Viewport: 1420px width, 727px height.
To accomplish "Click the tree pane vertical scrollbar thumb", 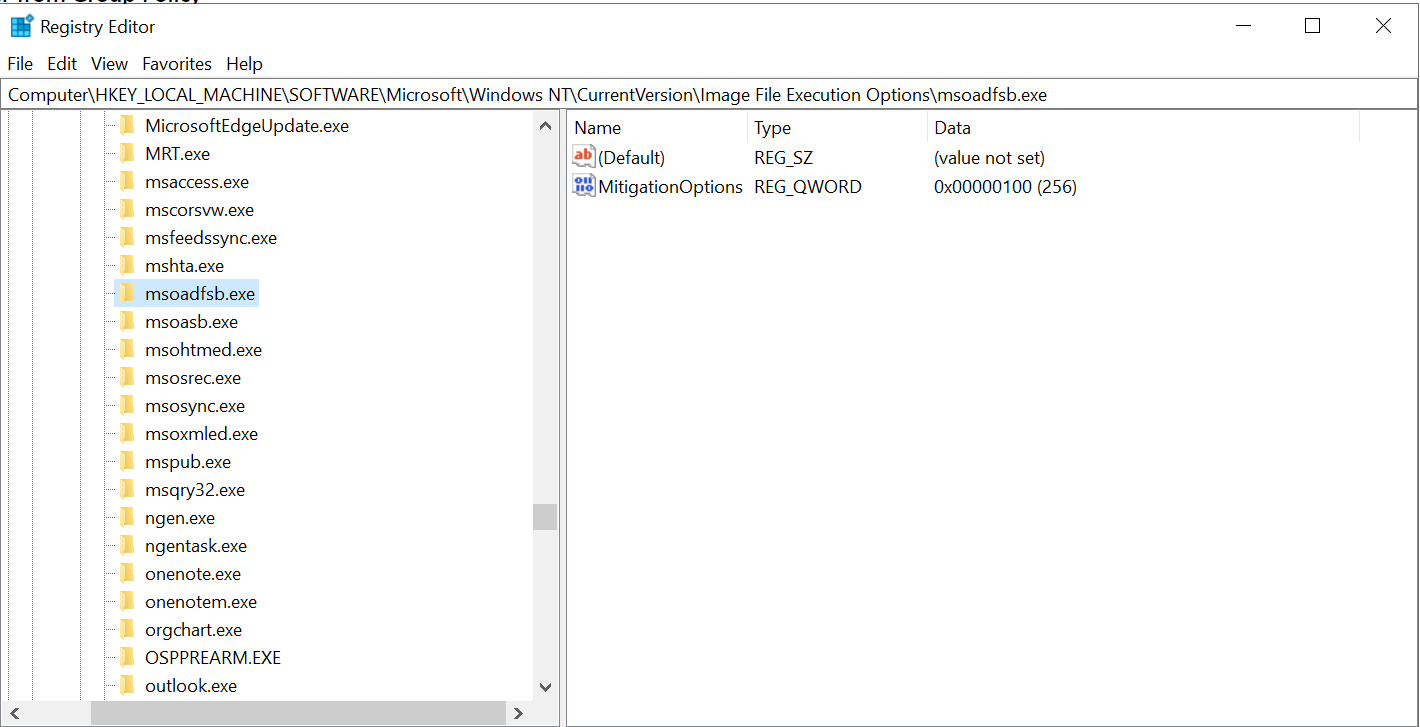I will click(545, 517).
